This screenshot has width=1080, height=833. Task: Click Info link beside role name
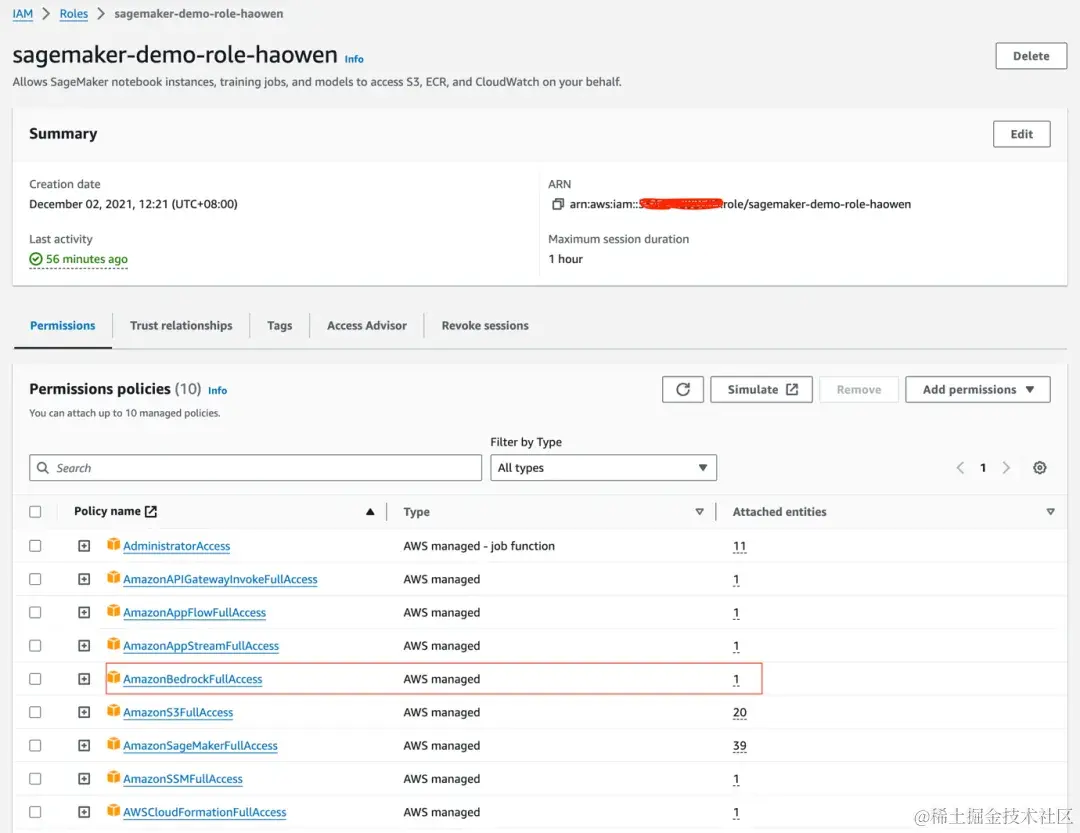(354, 59)
